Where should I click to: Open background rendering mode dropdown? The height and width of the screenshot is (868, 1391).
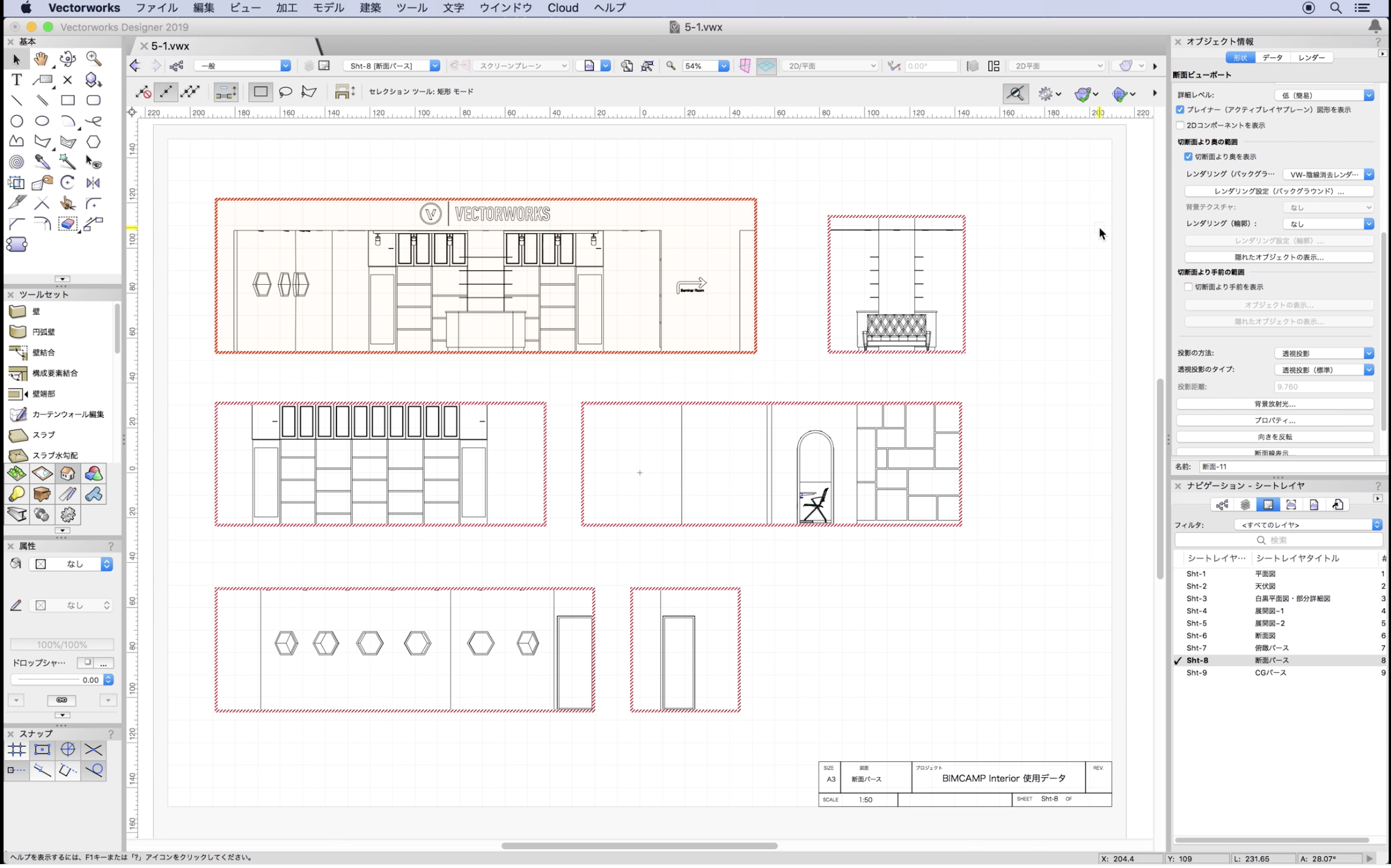tap(1327, 175)
